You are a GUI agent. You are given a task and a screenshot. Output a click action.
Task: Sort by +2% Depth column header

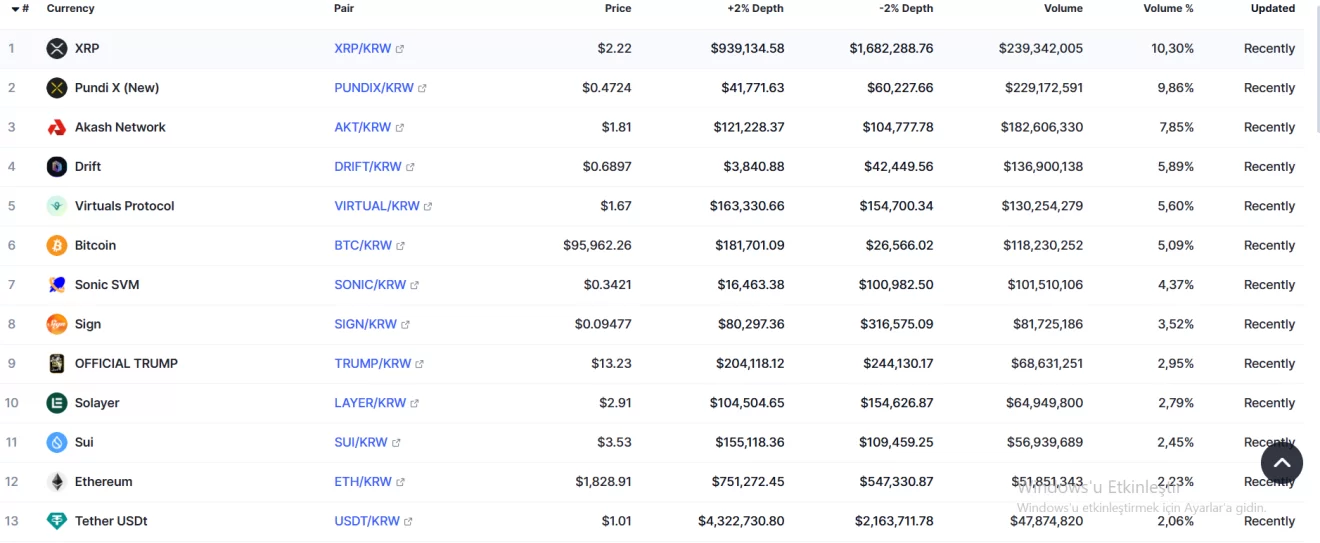pos(755,8)
